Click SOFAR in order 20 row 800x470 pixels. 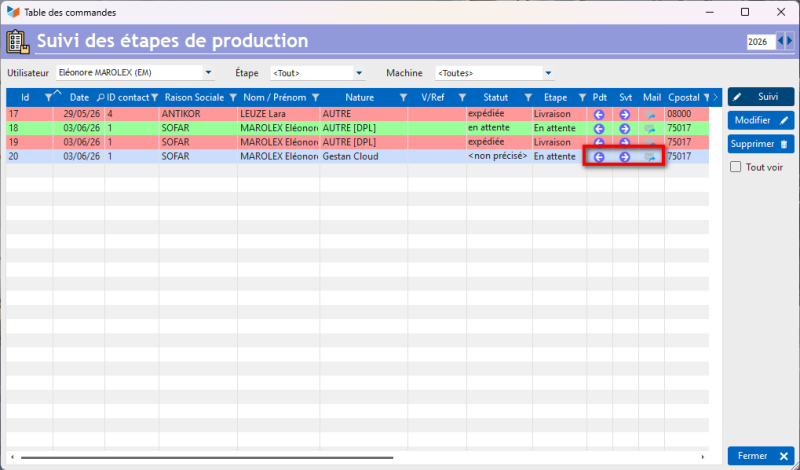click(198, 157)
